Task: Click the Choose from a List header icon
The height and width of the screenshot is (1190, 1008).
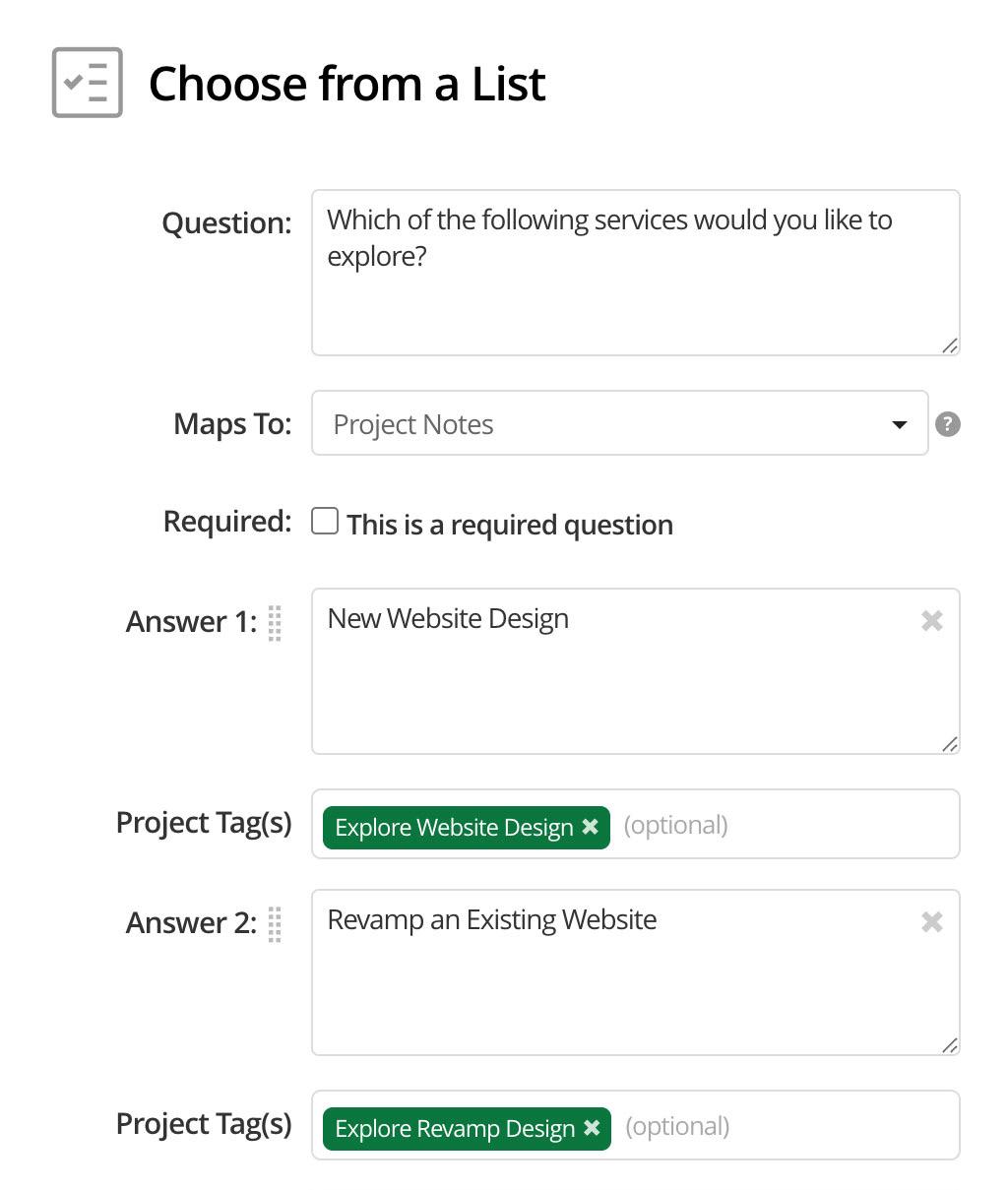Action: tap(88, 83)
